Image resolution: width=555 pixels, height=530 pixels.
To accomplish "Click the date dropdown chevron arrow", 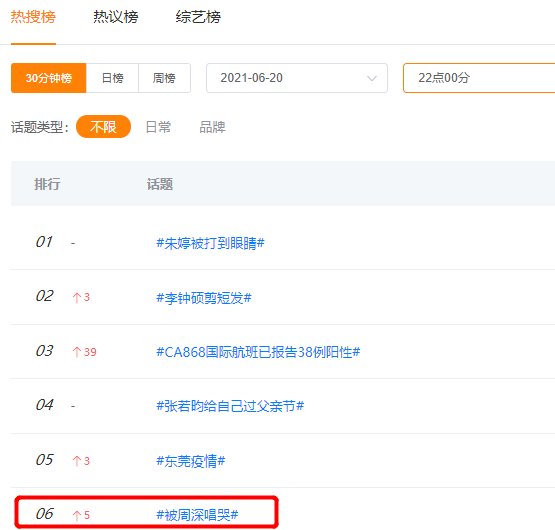I will 372,78.
